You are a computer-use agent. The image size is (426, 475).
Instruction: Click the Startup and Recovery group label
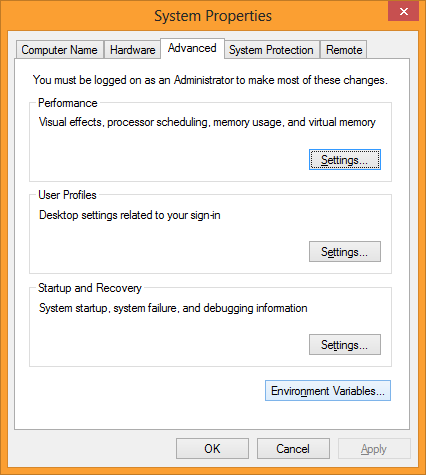(x=90, y=288)
